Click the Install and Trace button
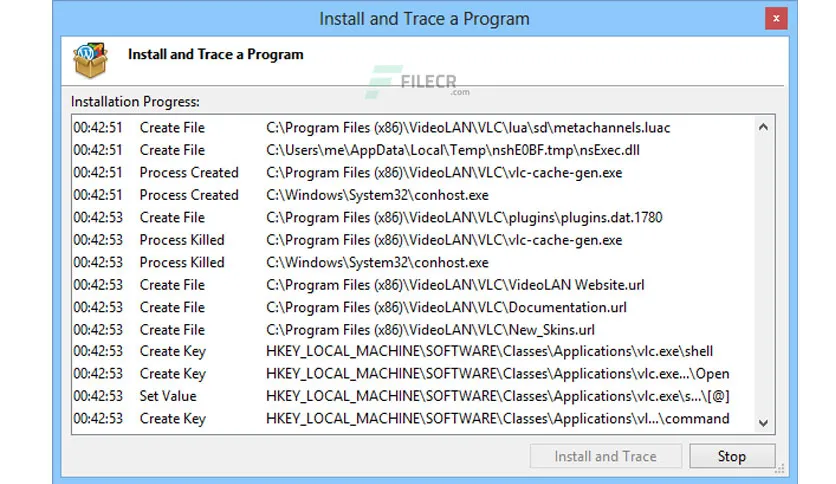Viewport: 836px width, 484px height. [606, 456]
